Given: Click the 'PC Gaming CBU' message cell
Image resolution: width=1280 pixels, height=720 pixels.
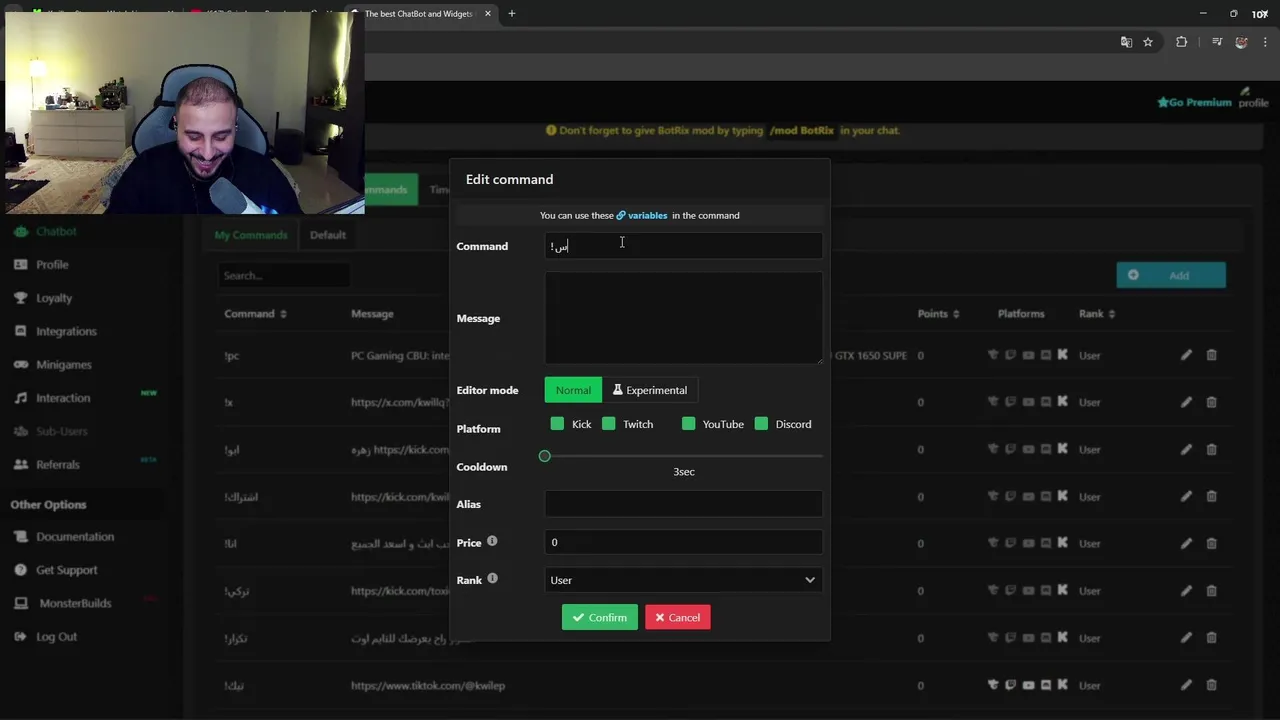Looking at the screenshot, I should 400,355.
